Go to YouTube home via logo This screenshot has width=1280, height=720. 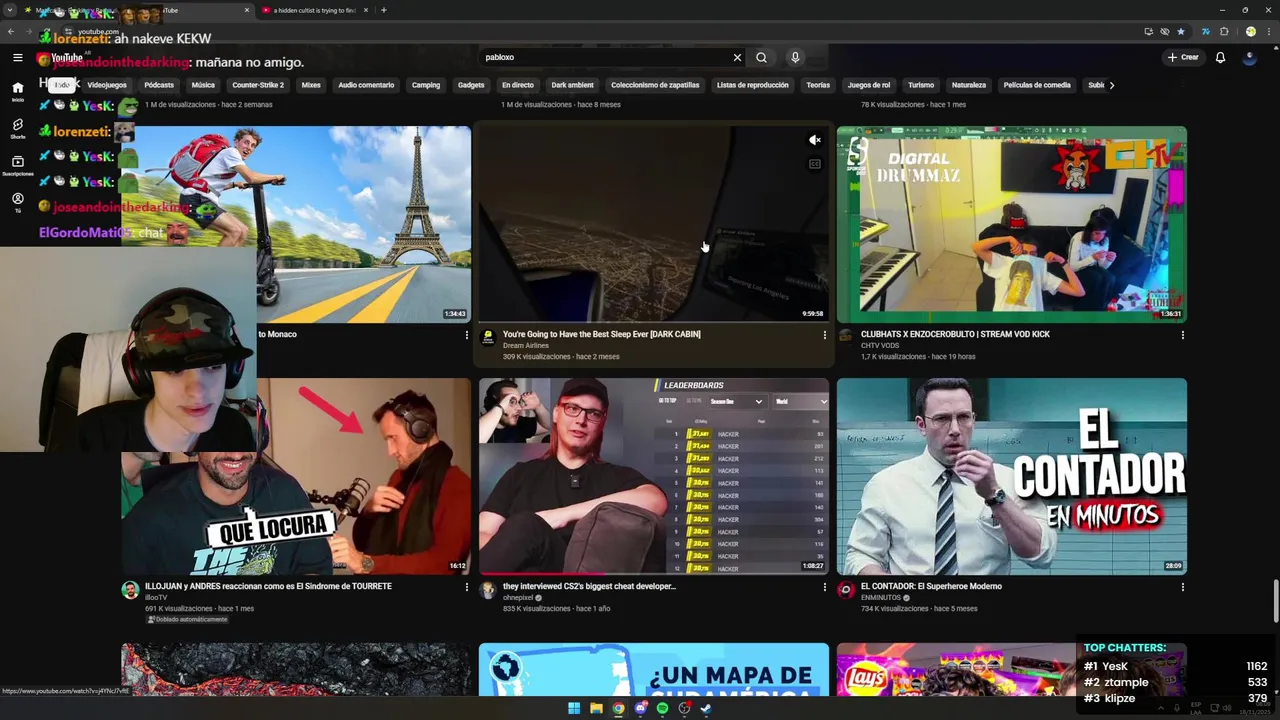tap(60, 58)
